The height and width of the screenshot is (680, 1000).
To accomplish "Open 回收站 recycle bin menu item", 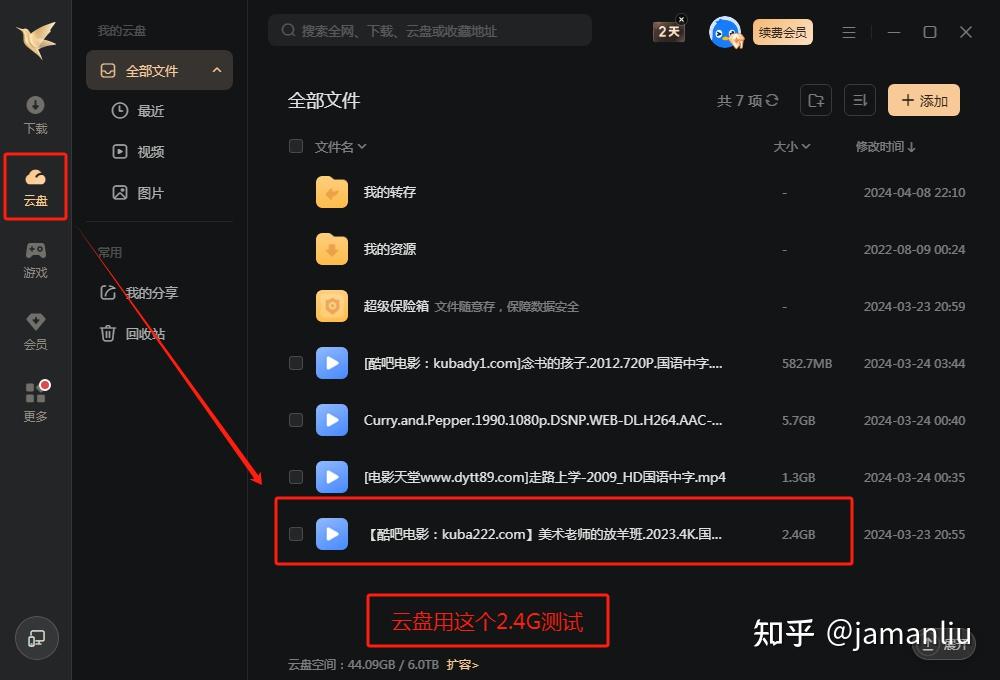I will point(148,333).
